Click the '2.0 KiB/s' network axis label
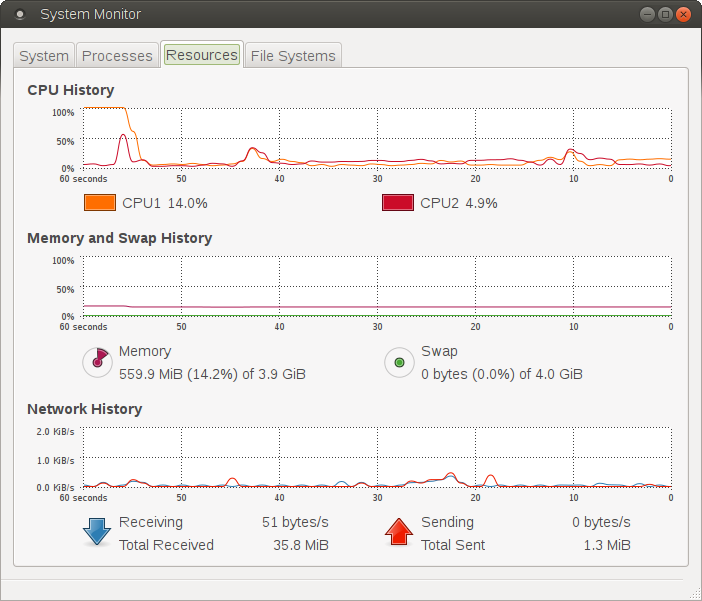Screen dimensions: 702x601 (x=56, y=432)
